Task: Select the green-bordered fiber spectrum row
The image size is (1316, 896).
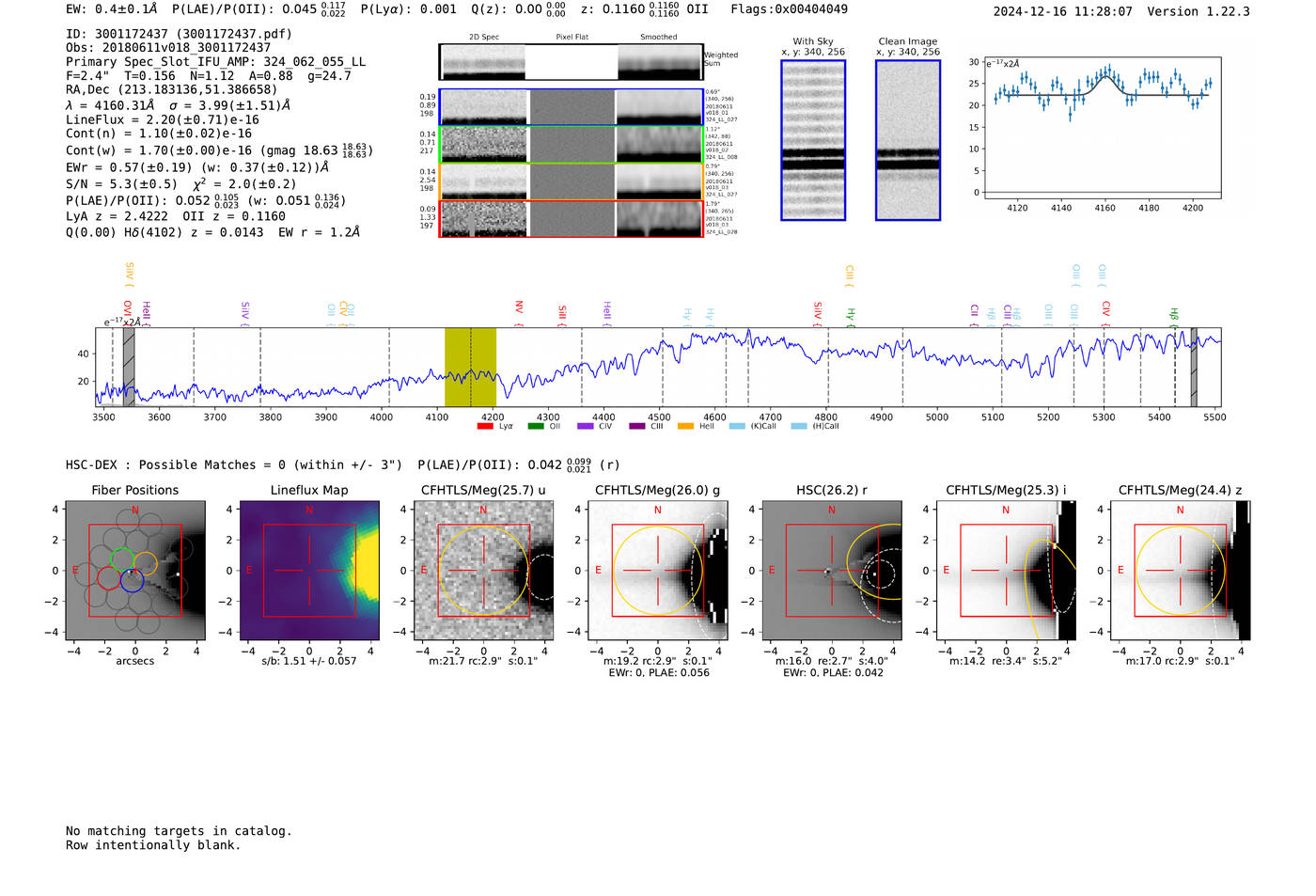Action: pos(571,144)
